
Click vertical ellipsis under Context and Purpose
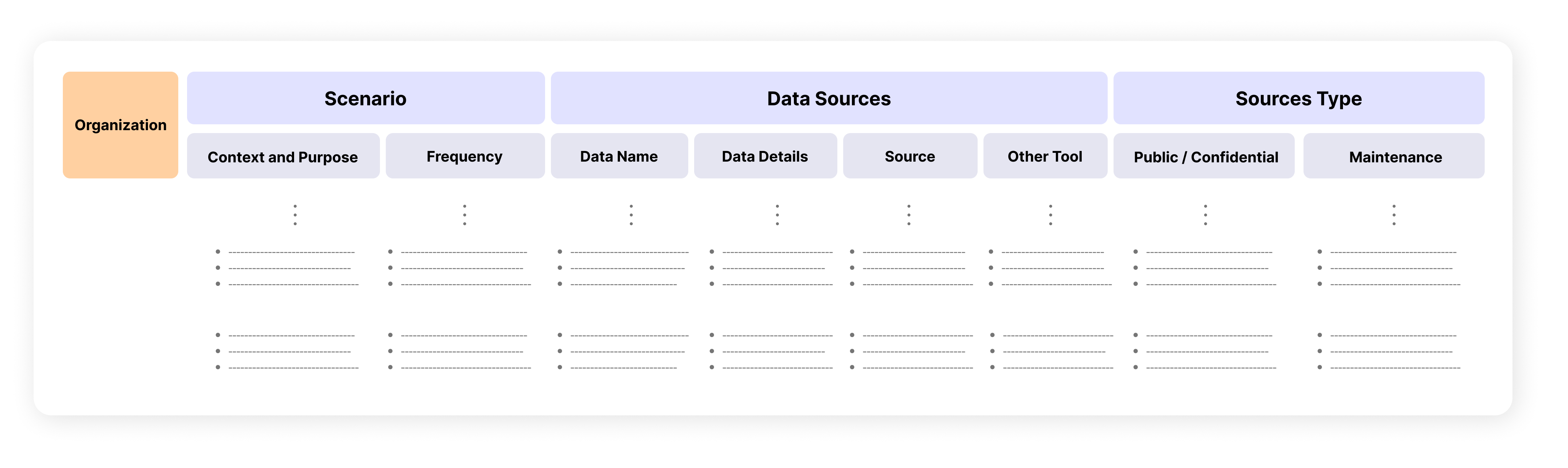pos(295,215)
